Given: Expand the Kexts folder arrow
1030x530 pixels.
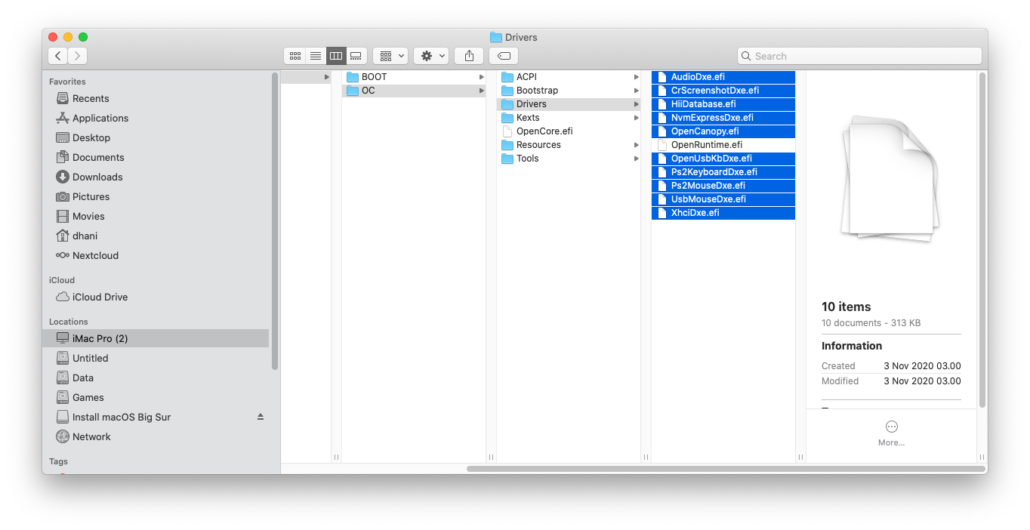Looking at the screenshot, I should click(x=636, y=118).
